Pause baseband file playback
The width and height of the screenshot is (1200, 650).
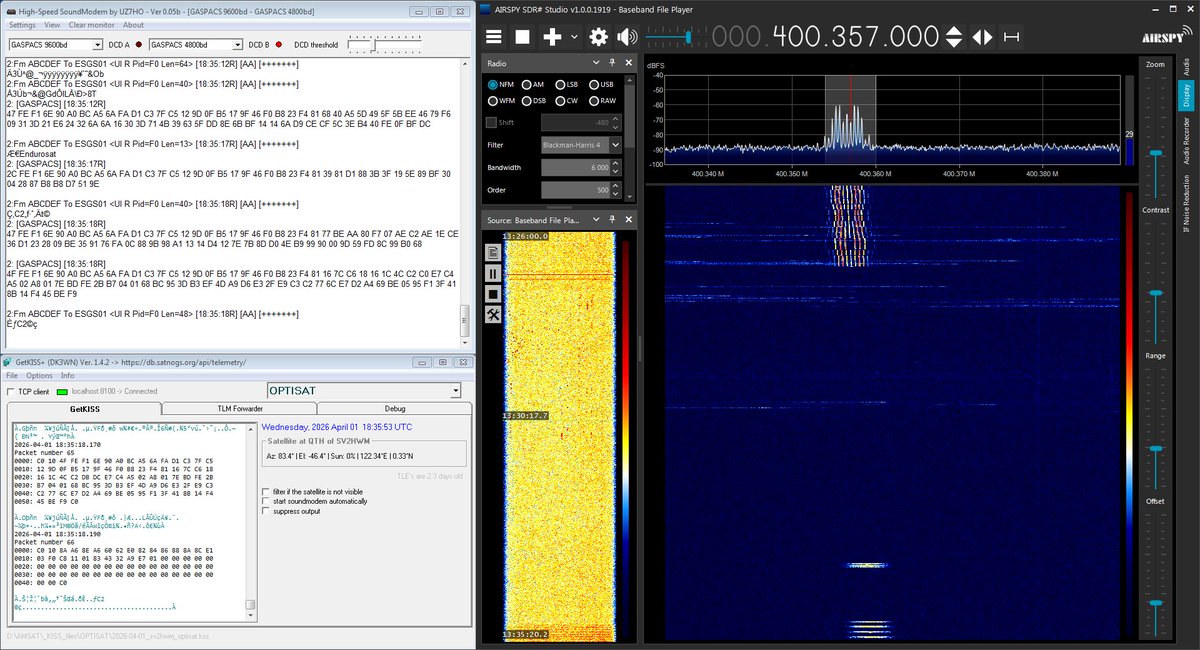click(493, 274)
